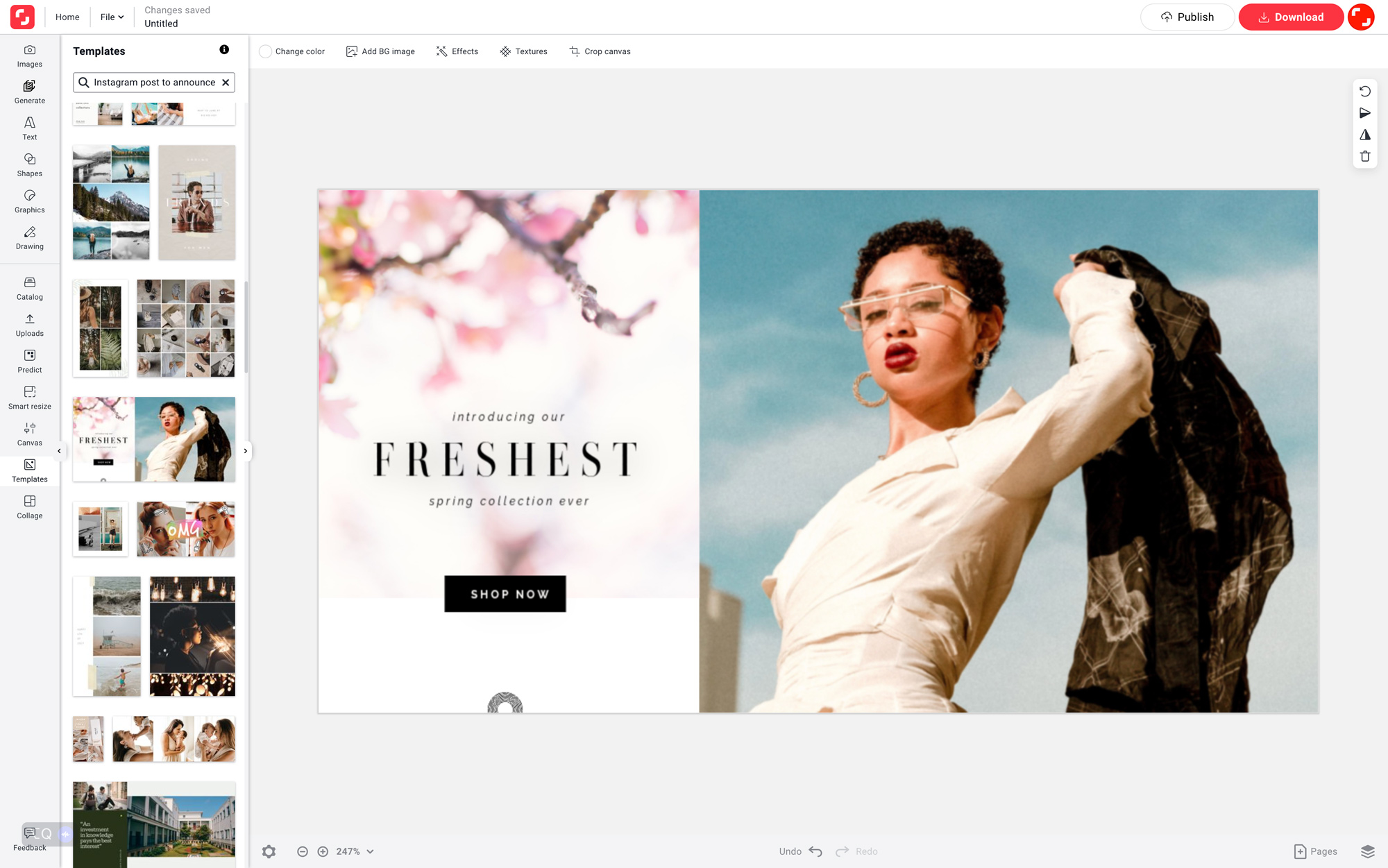Clear the template search field with X

tap(226, 83)
